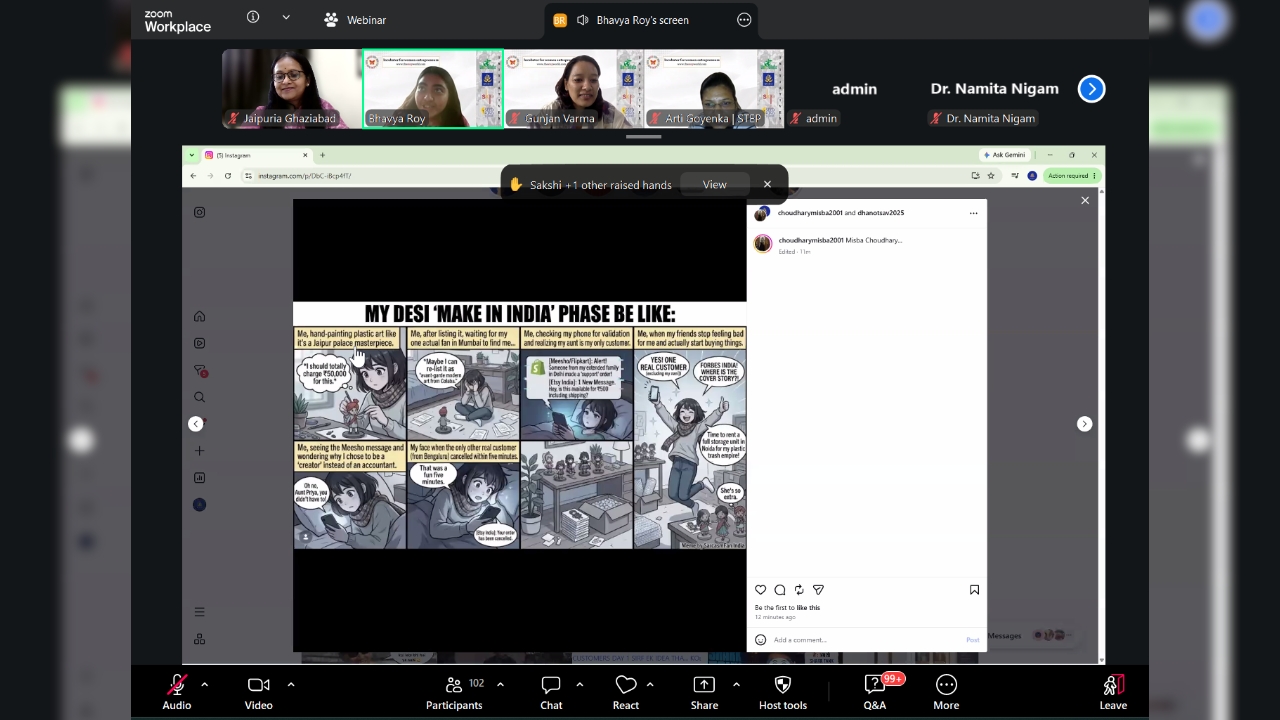Open a new browser tab
The width and height of the screenshot is (1280, 720).
(x=323, y=155)
